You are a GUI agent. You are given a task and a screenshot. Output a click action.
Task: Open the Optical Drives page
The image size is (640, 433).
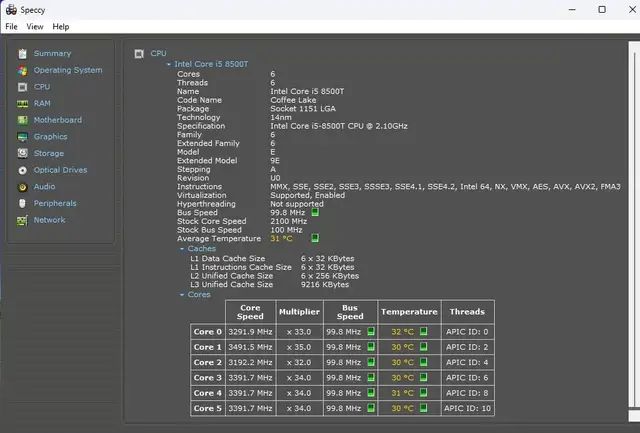(60, 170)
